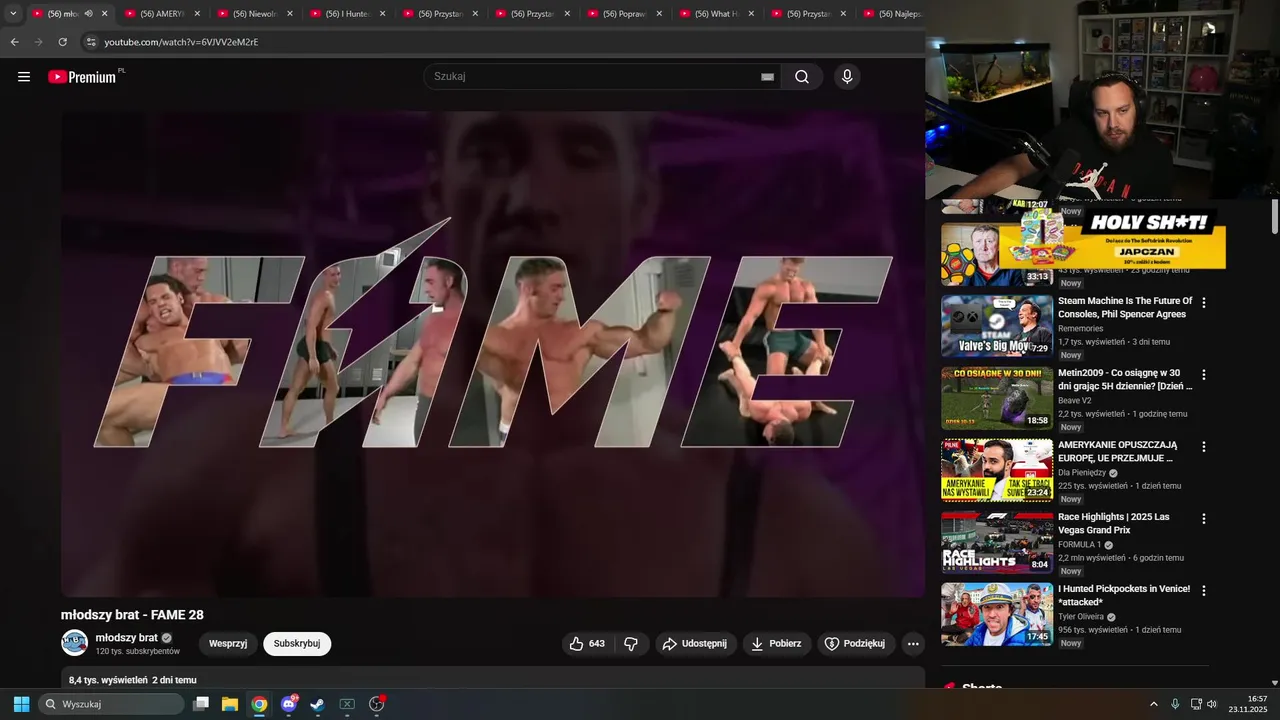The height and width of the screenshot is (720, 1280).
Task: Open Chrome from taskbar
Action: coord(259,704)
